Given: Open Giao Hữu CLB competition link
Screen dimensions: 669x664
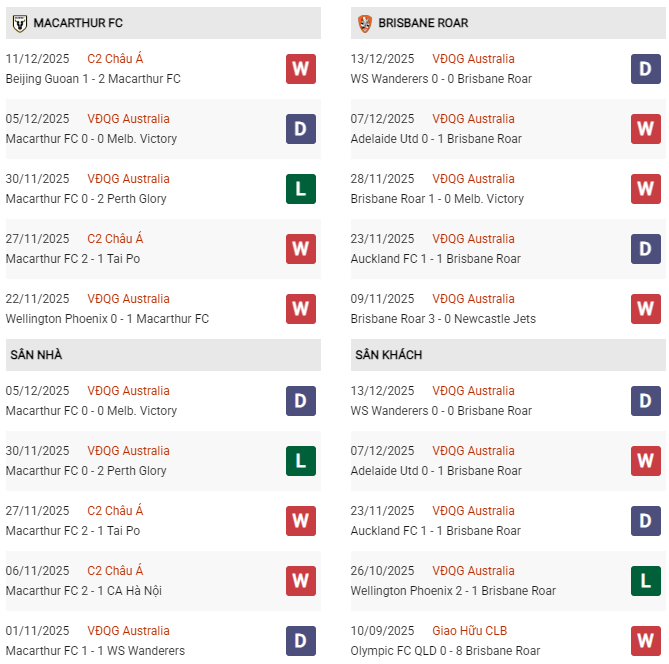Looking at the screenshot, I should (470, 631).
